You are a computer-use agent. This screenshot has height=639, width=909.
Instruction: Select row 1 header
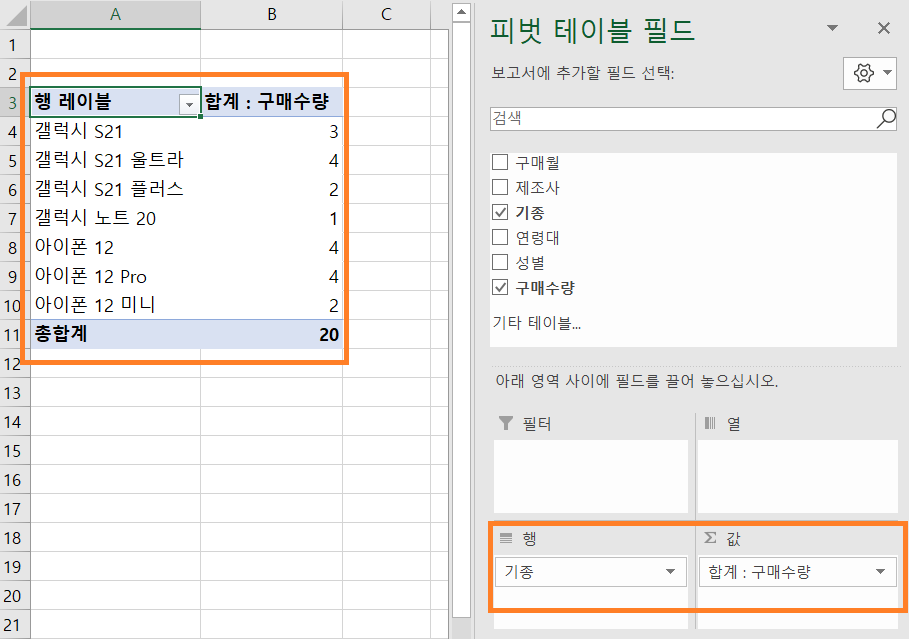[x=13, y=45]
